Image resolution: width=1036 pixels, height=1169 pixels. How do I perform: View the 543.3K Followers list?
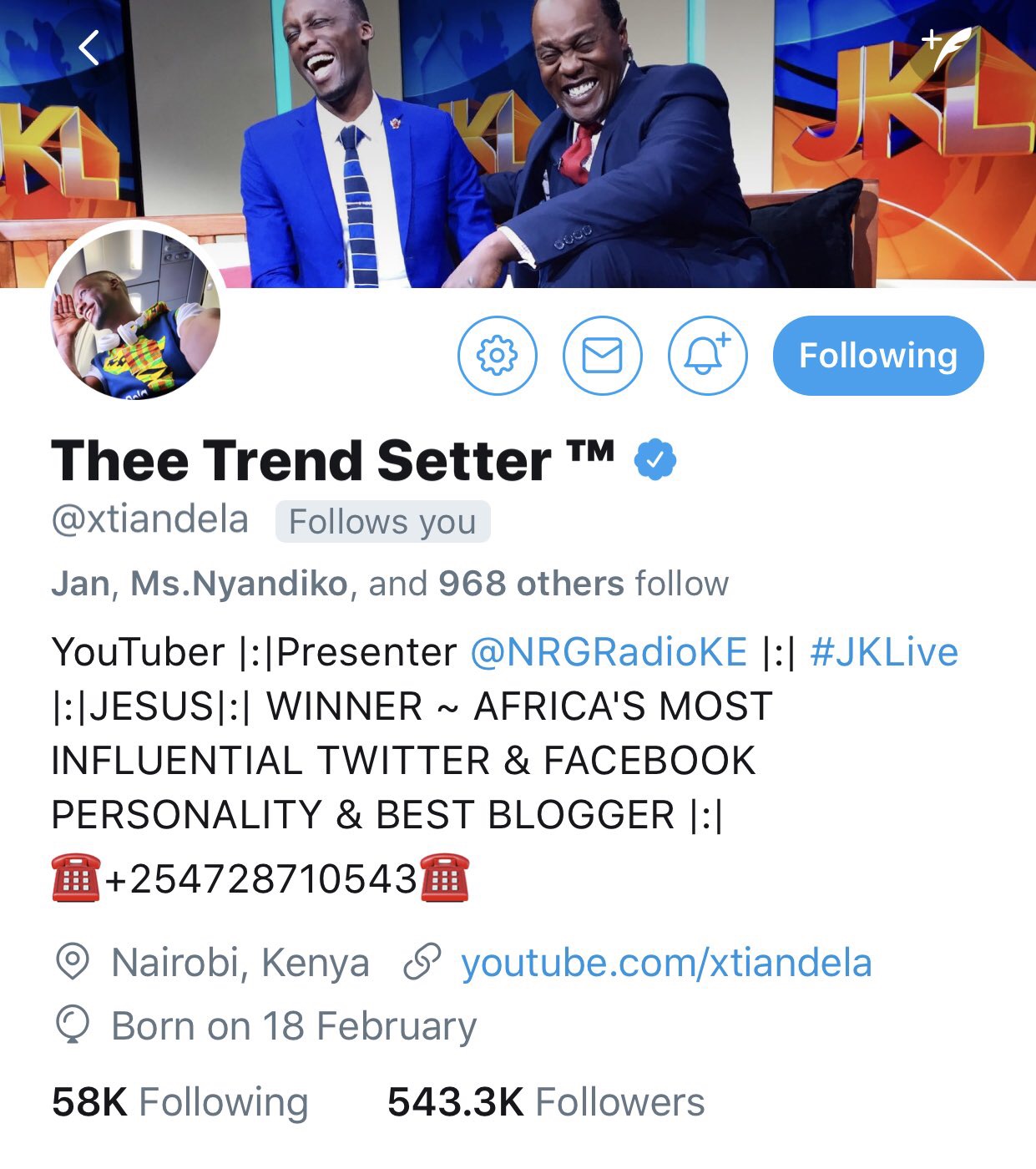546,1102
